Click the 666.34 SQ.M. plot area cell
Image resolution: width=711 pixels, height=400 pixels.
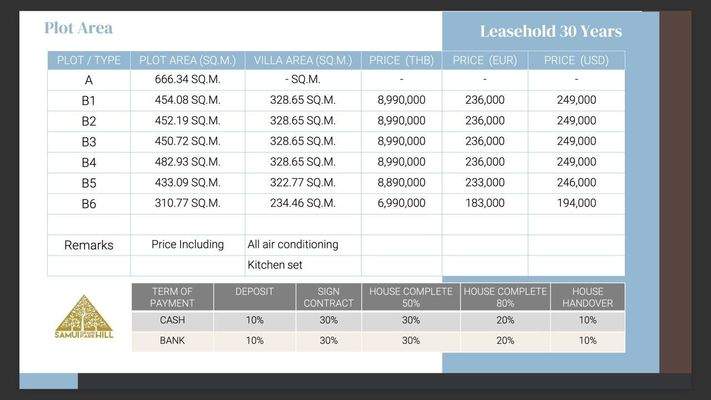pyautogui.click(x=186, y=79)
